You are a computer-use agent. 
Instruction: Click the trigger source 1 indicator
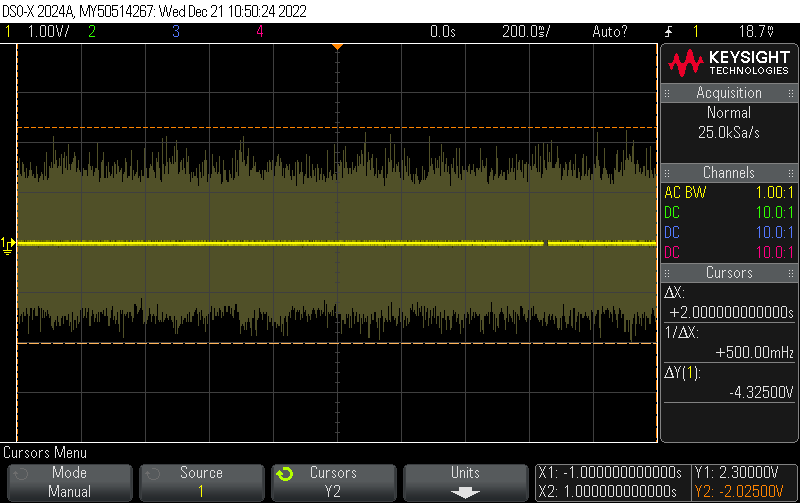(x=695, y=32)
